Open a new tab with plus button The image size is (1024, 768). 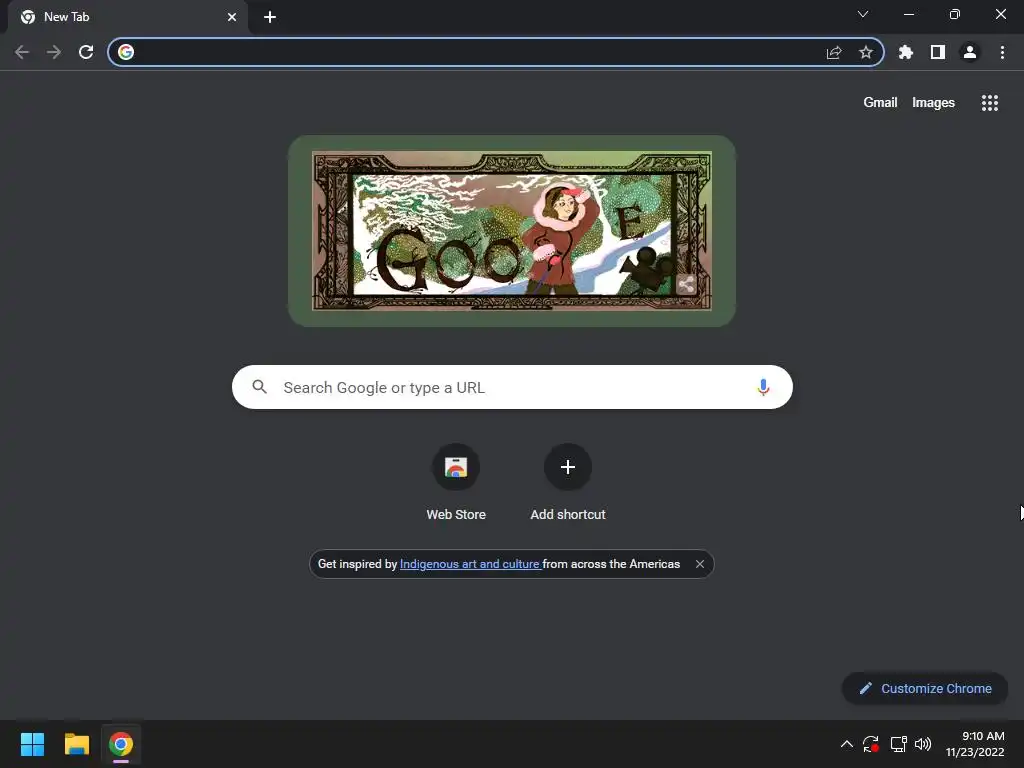(x=270, y=17)
